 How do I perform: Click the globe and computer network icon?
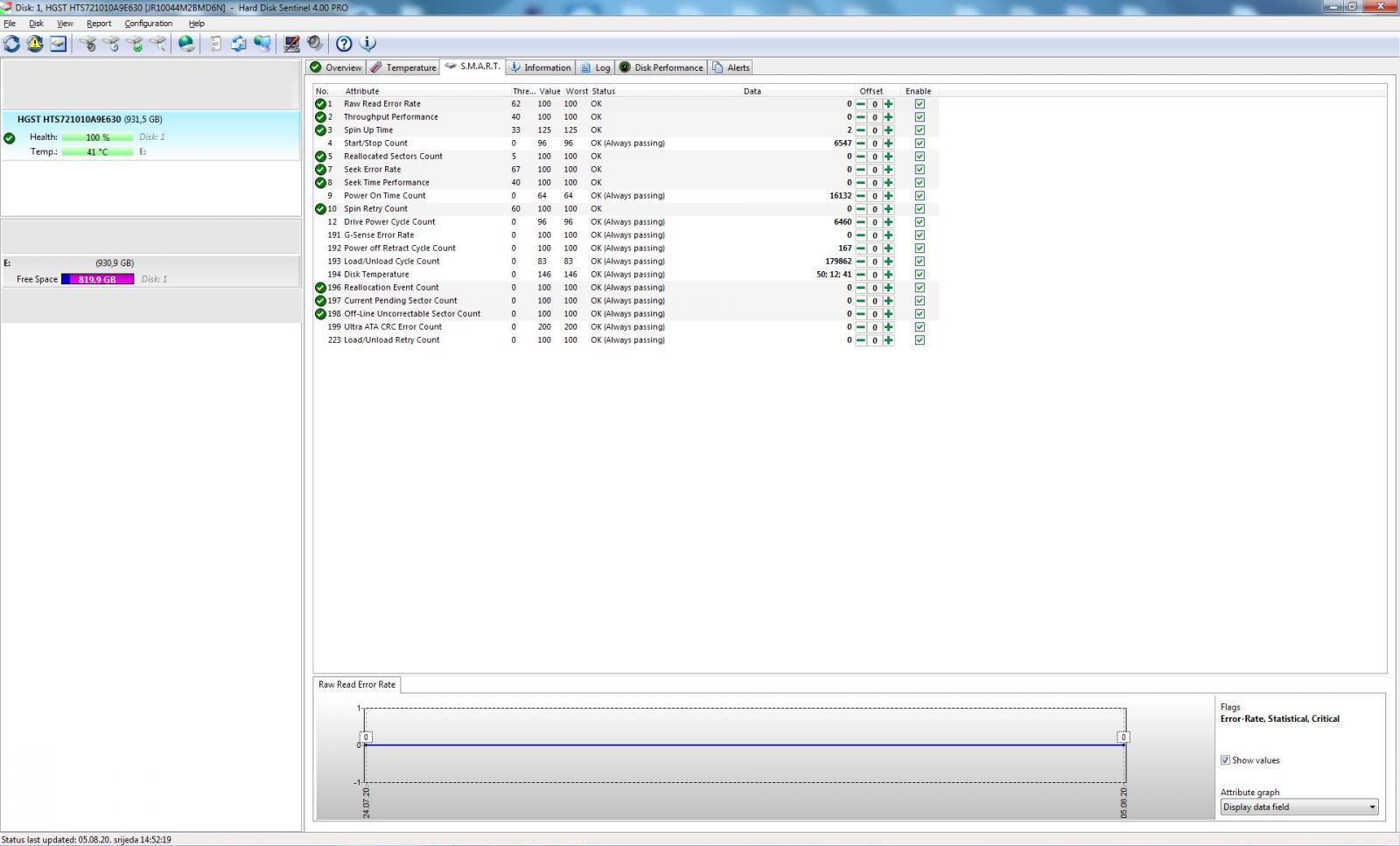(x=262, y=43)
